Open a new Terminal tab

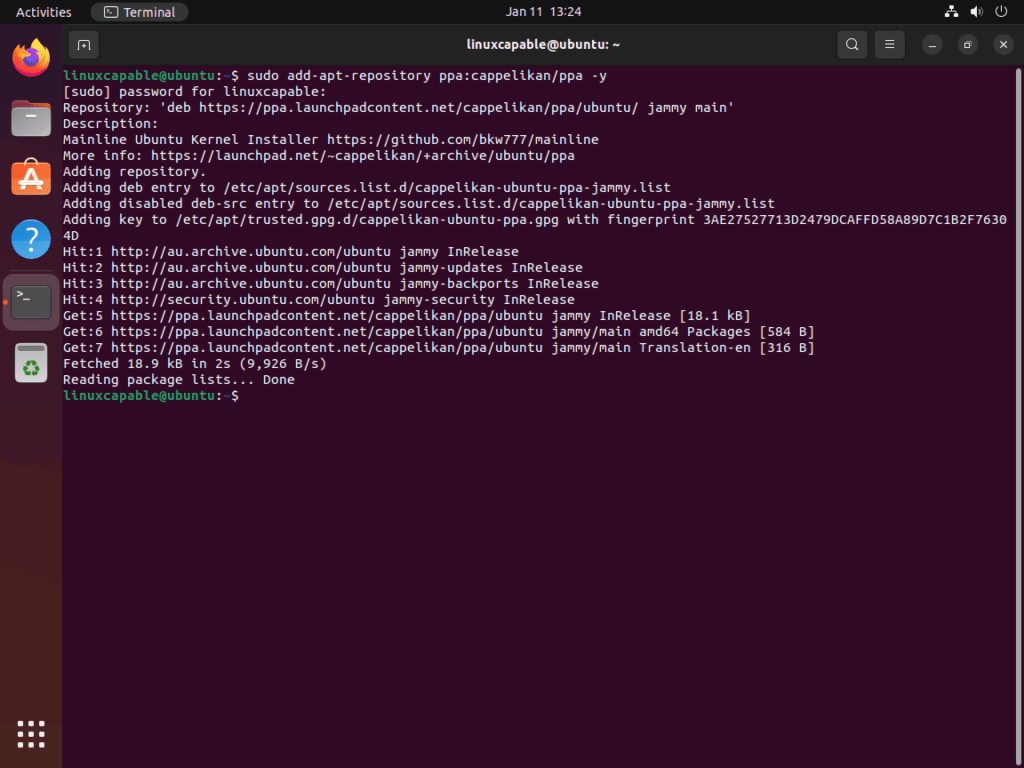point(83,45)
